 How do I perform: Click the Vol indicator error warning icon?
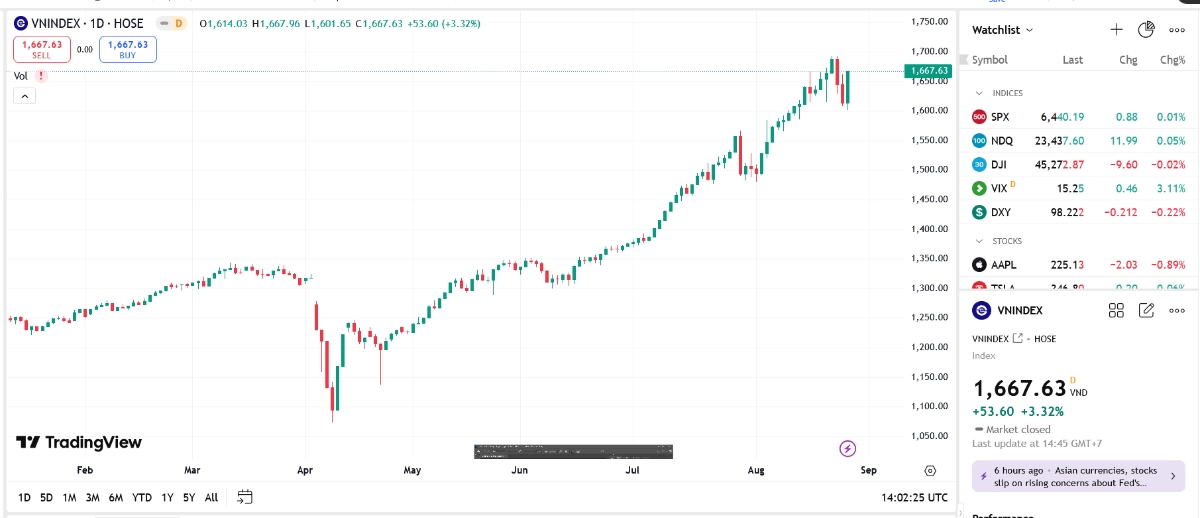click(41, 75)
